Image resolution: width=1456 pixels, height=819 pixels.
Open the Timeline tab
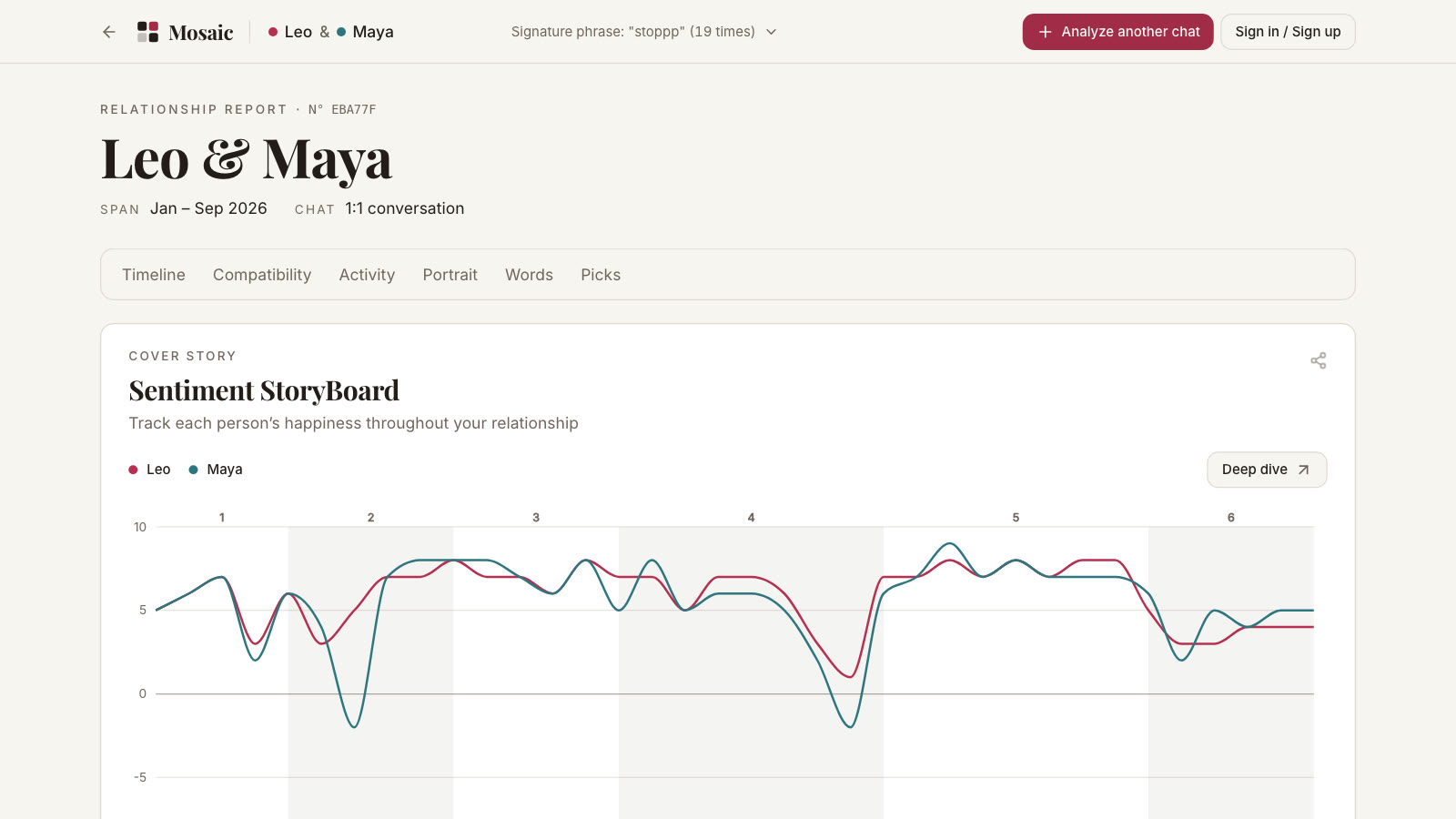pyautogui.click(x=154, y=275)
